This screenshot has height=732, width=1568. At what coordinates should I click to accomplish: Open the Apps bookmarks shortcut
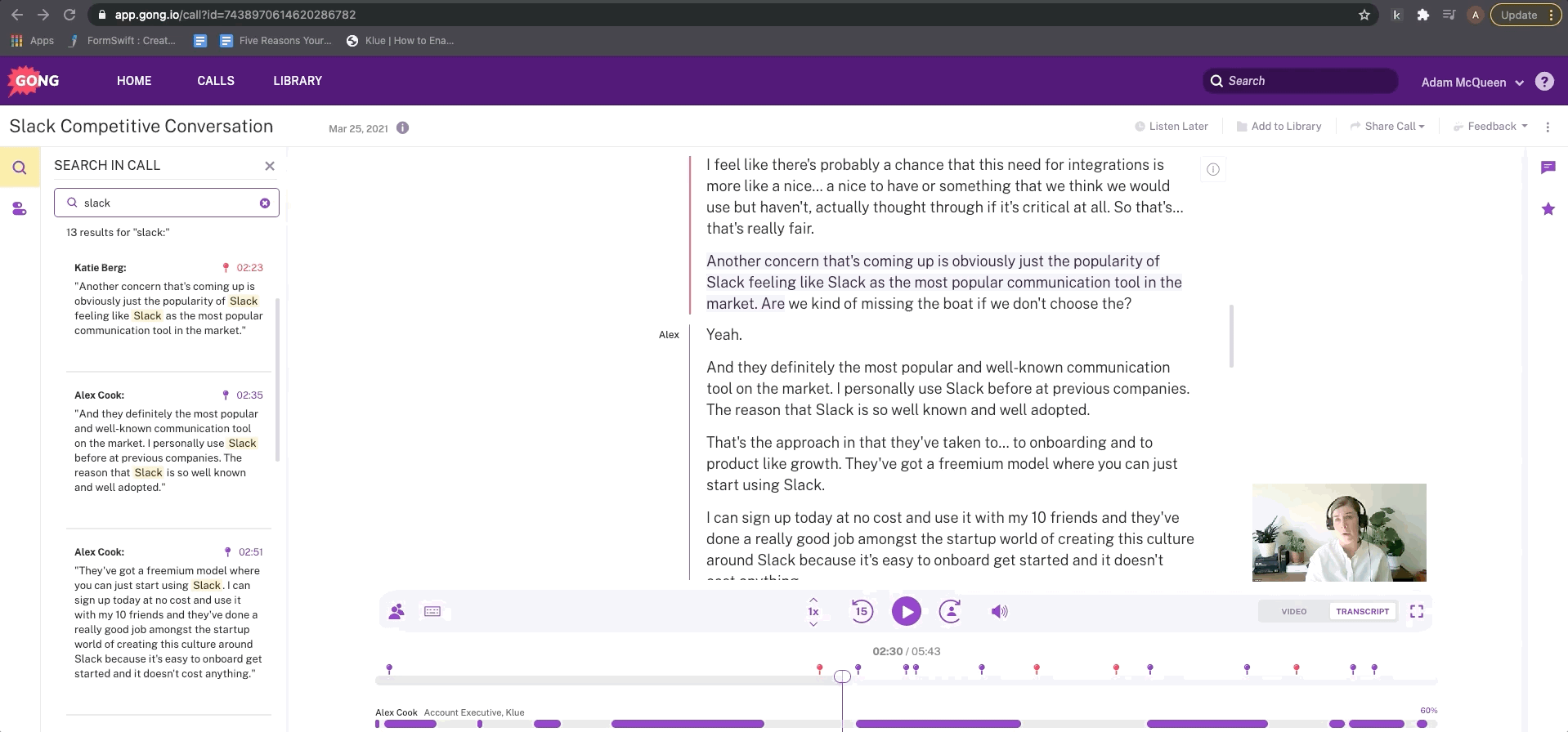click(33, 40)
